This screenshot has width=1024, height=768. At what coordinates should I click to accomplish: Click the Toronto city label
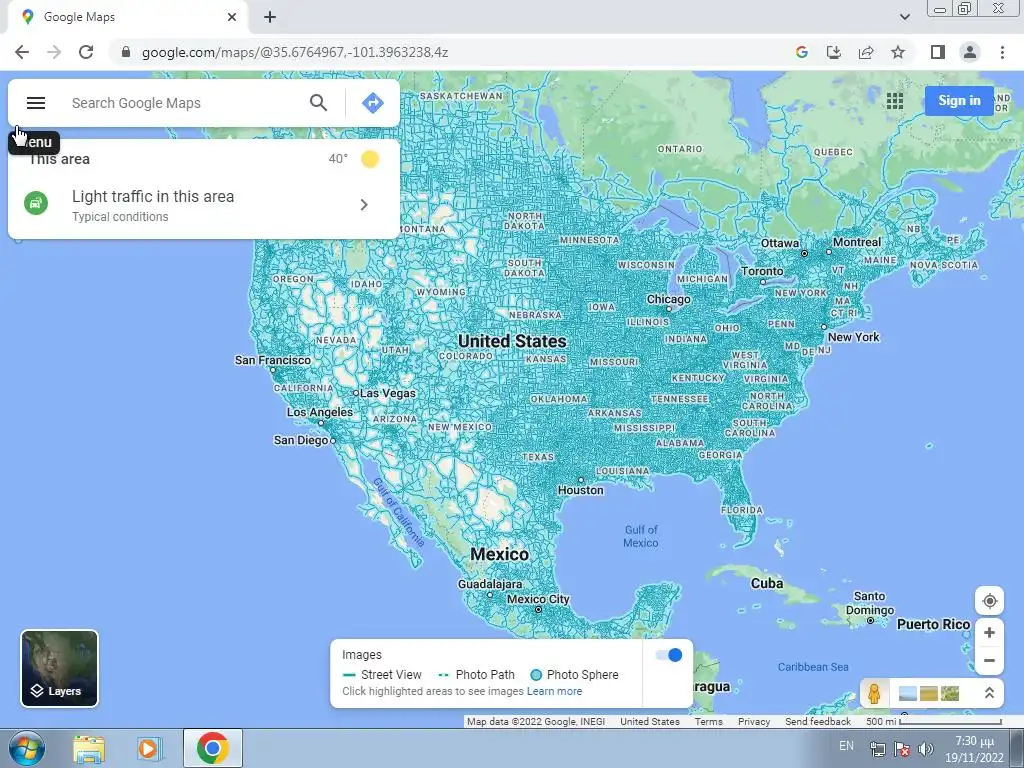pos(762,271)
